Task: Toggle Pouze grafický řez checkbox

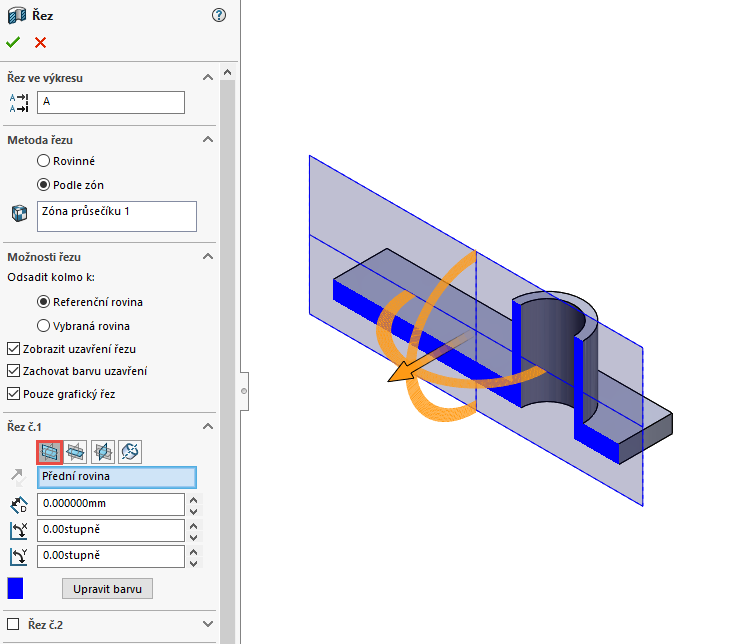Action: [14, 394]
